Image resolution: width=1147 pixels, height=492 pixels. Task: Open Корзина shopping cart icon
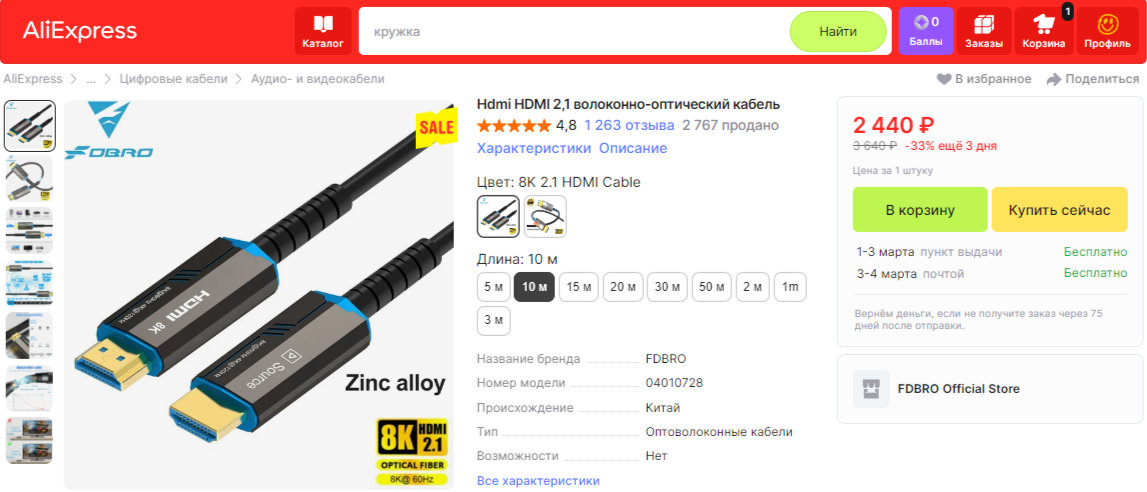click(x=1043, y=24)
